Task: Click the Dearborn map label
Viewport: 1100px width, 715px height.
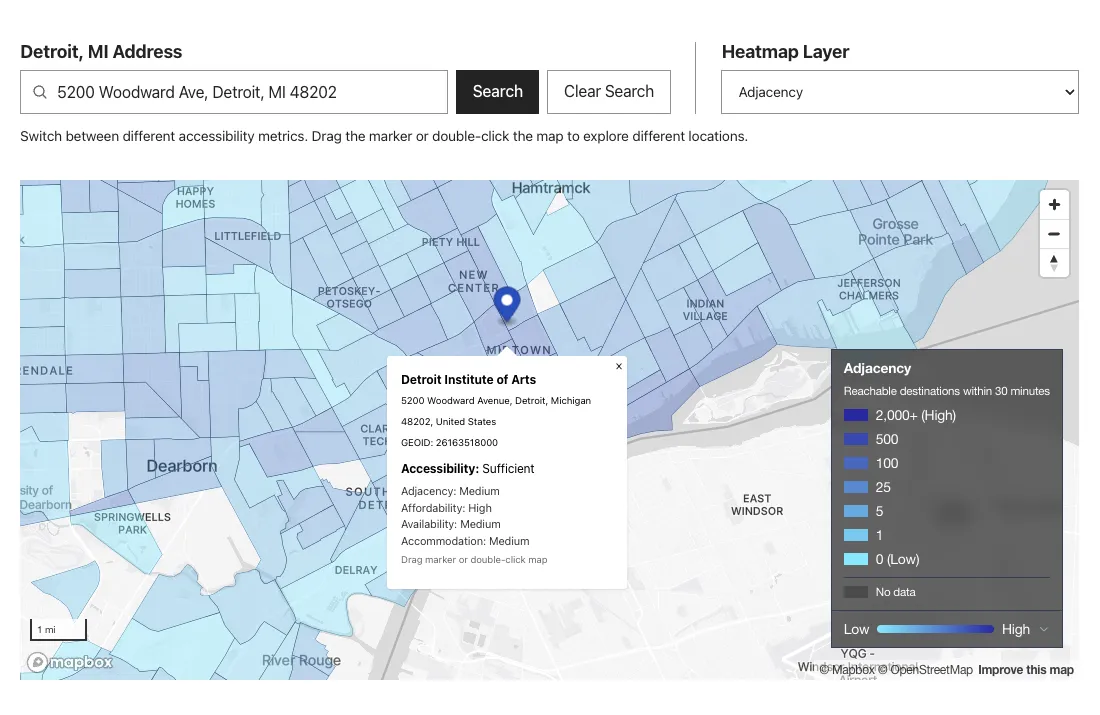Action: click(182, 466)
